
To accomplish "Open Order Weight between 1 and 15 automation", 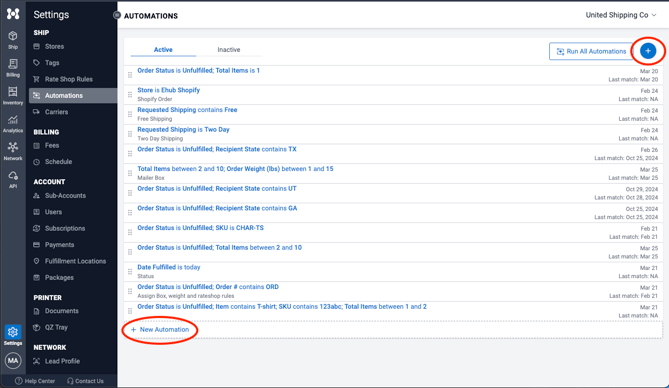I will pyautogui.click(x=236, y=169).
